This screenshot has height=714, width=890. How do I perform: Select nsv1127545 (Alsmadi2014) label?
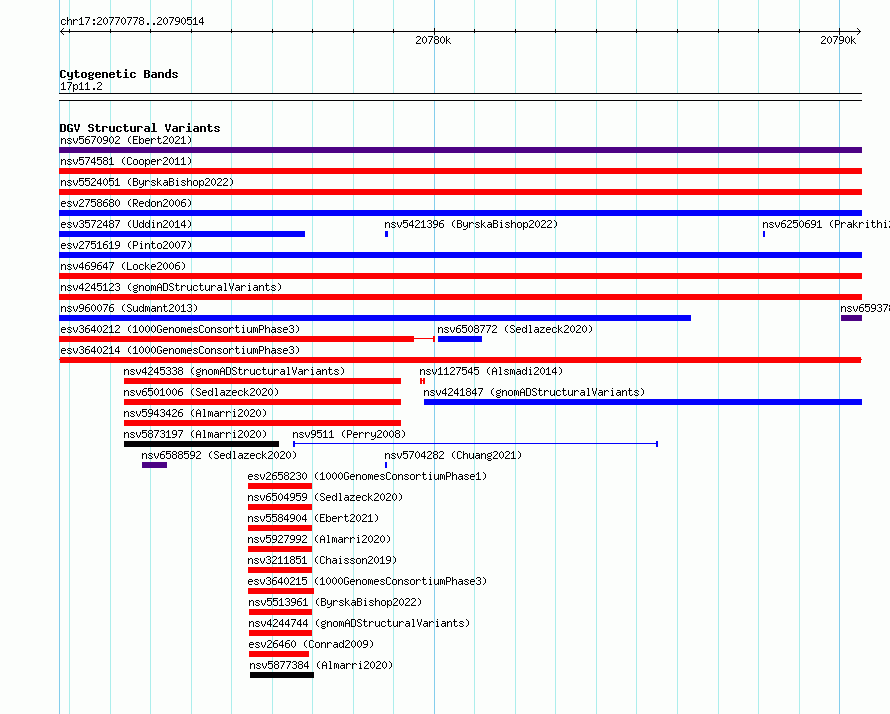point(491,371)
